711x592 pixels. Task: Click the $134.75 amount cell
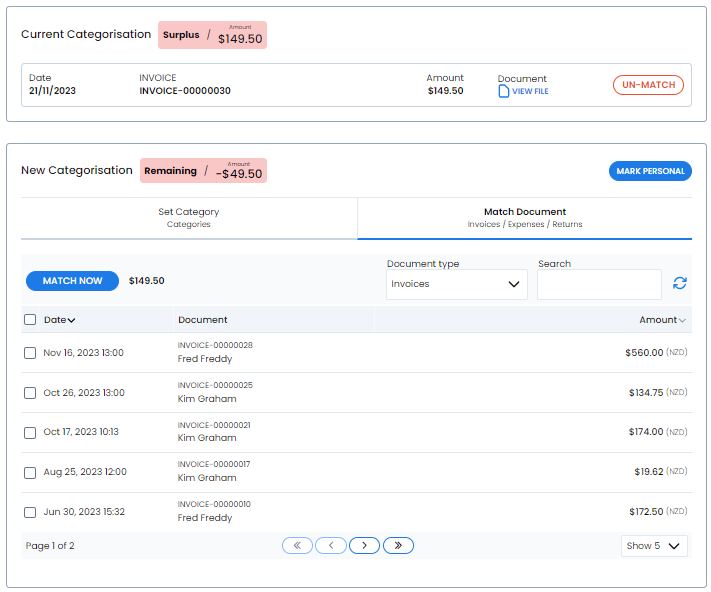tap(646, 392)
